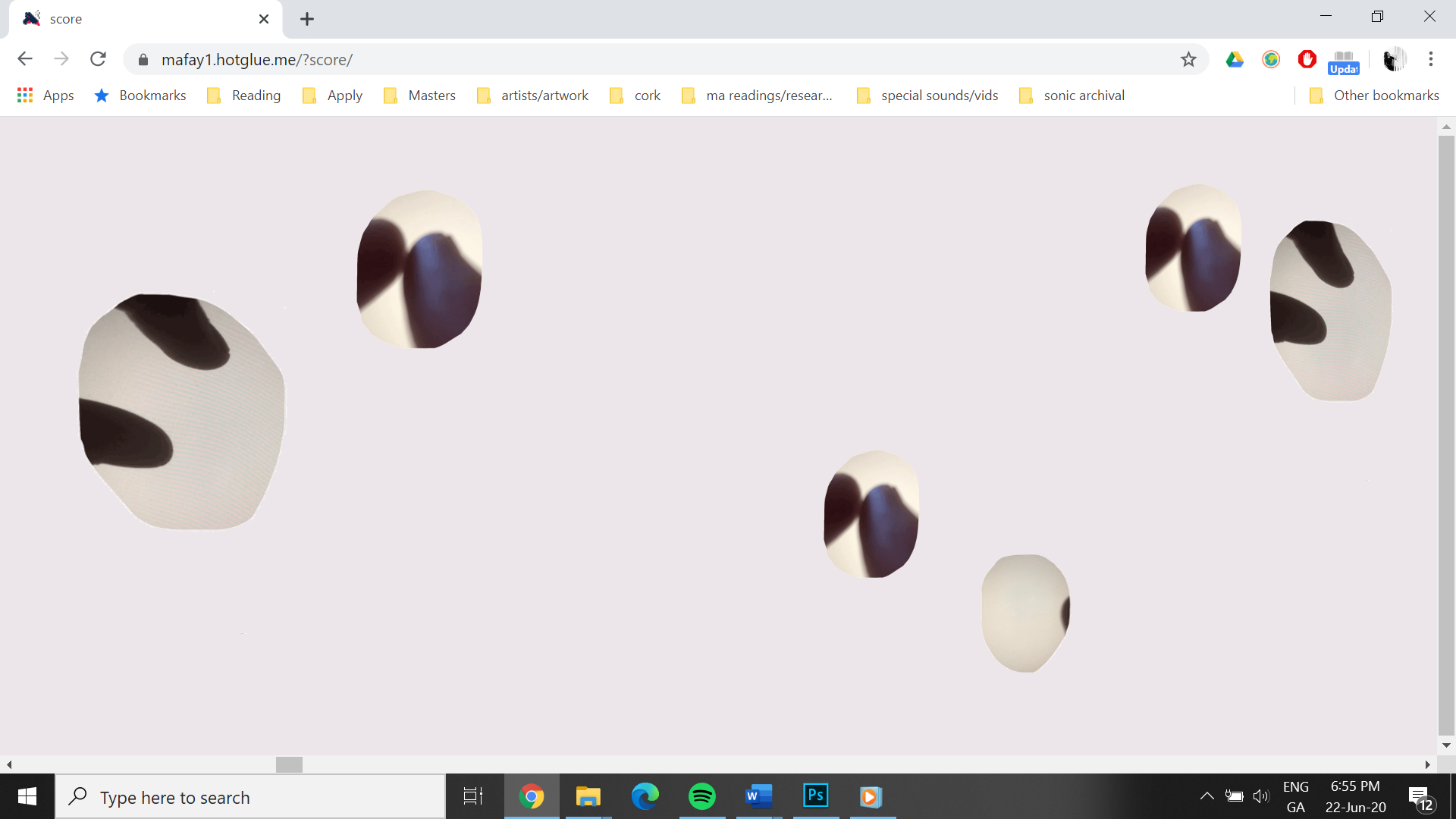Expand Other bookmarks folder
This screenshot has width=1456, height=819.
click(x=1374, y=96)
